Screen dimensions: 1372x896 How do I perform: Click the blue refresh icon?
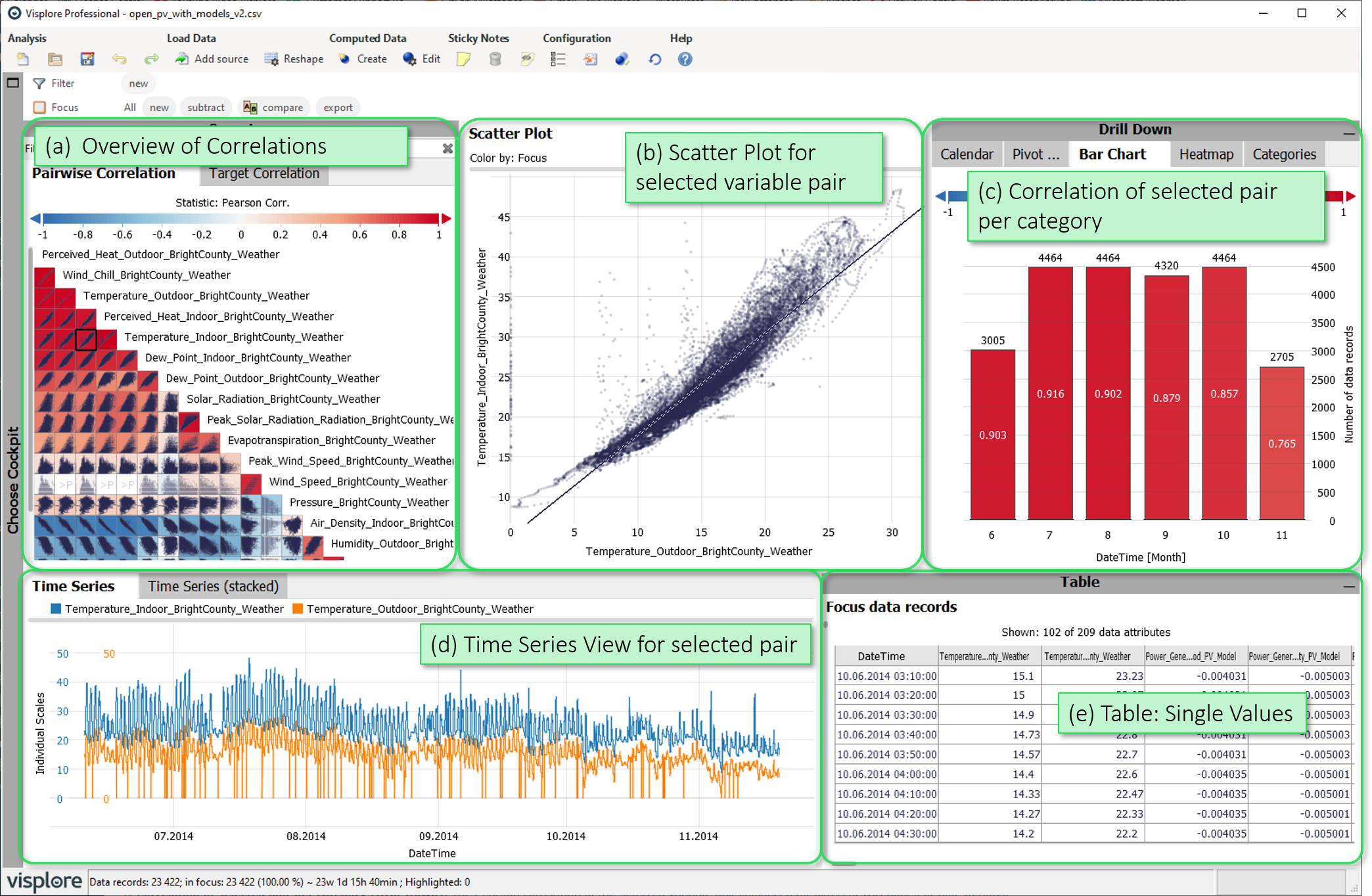click(654, 59)
